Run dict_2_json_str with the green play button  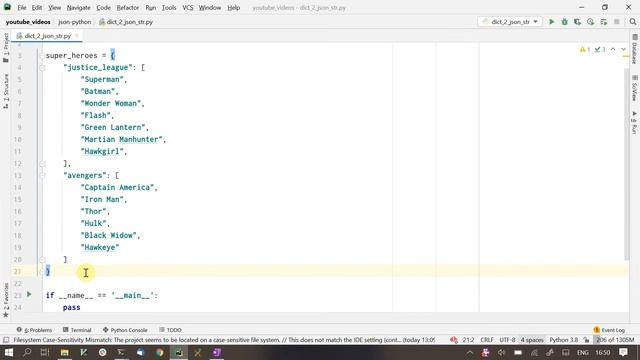coord(551,22)
